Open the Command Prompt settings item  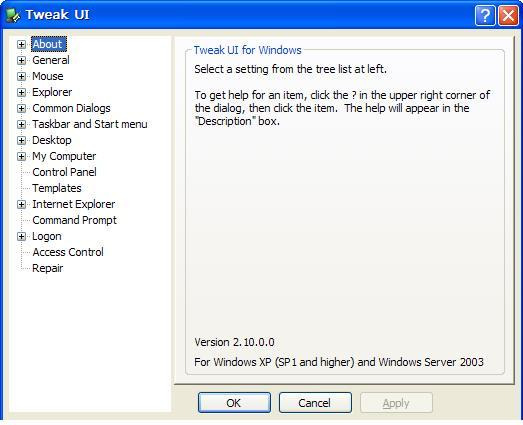tap(74, 220)
